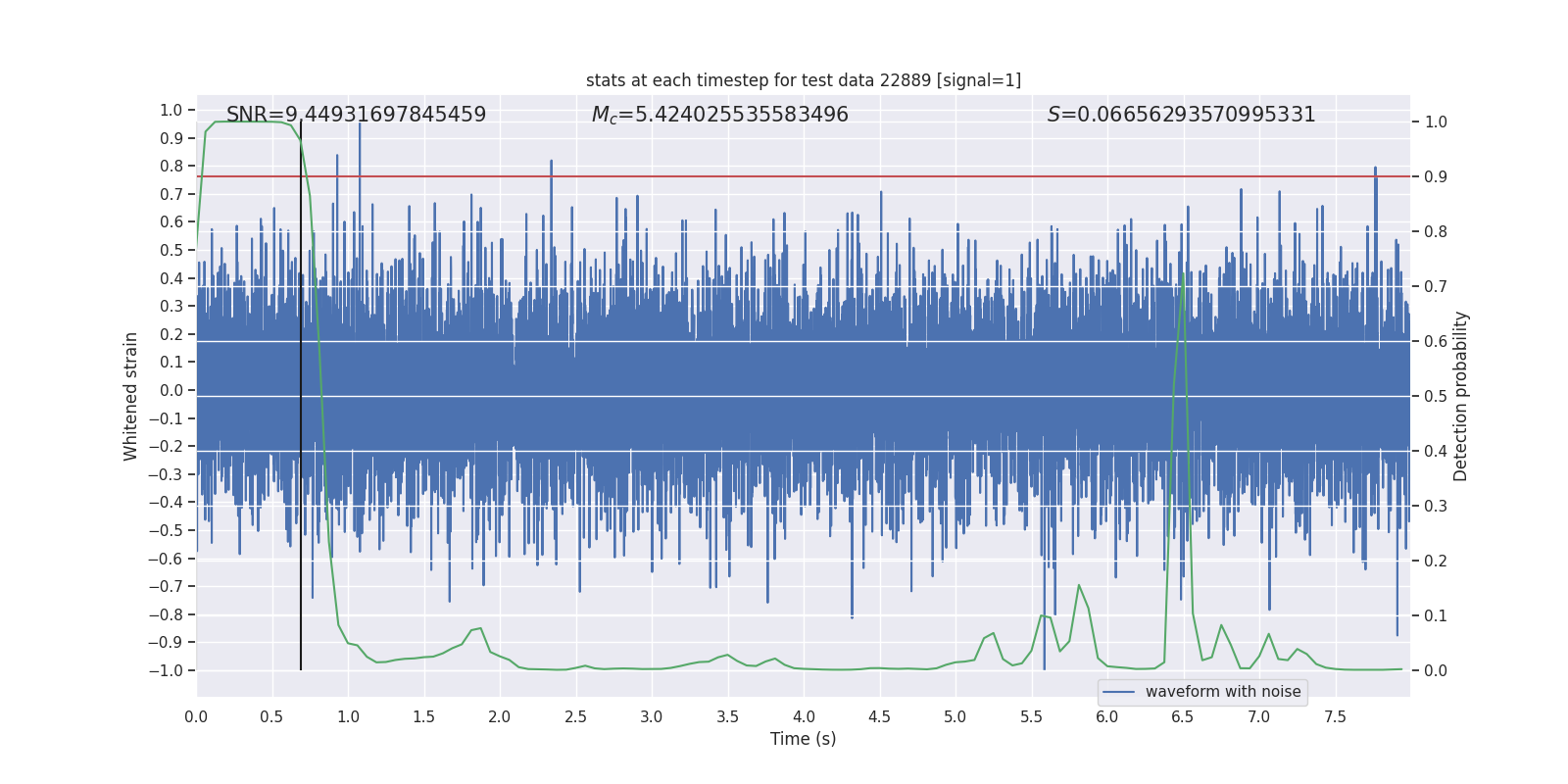Screen dimensions: 1568x784
Task: Click the 'Time (s)' x-axis label
Action: (x=803, y=739)
